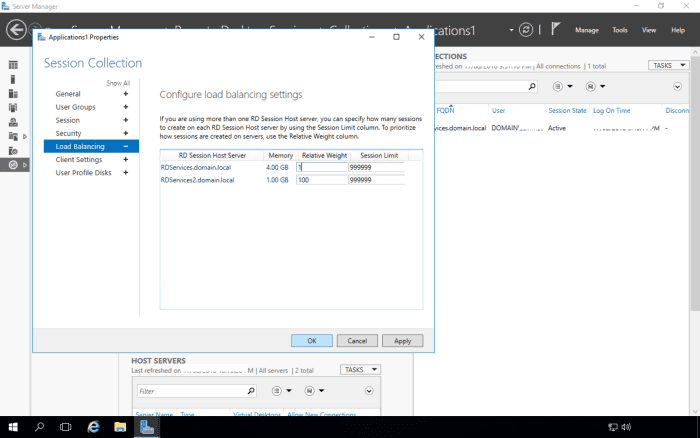The width and height of the screenshot is (700, 438).
Task: Click the network tray icon
Action: click(x=612, y=427)
